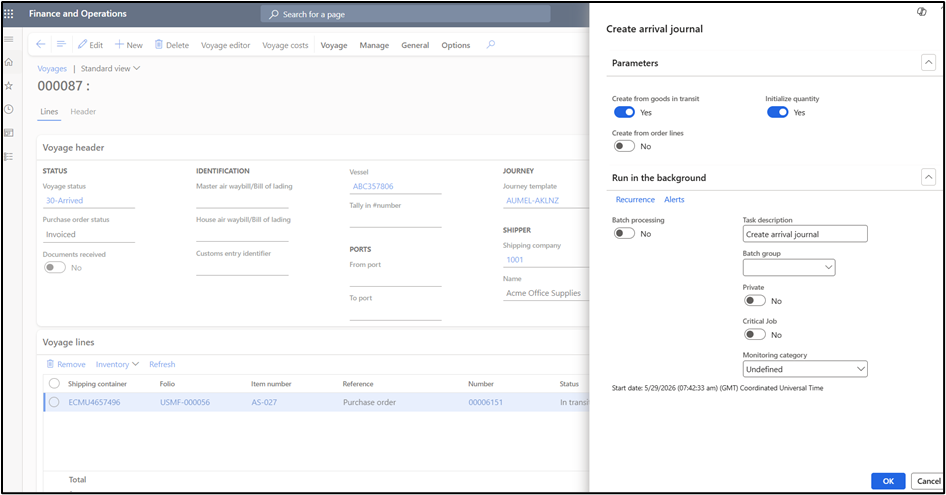The image size is (946, 495).
Task: Click the New plus button
Action: 129,45
